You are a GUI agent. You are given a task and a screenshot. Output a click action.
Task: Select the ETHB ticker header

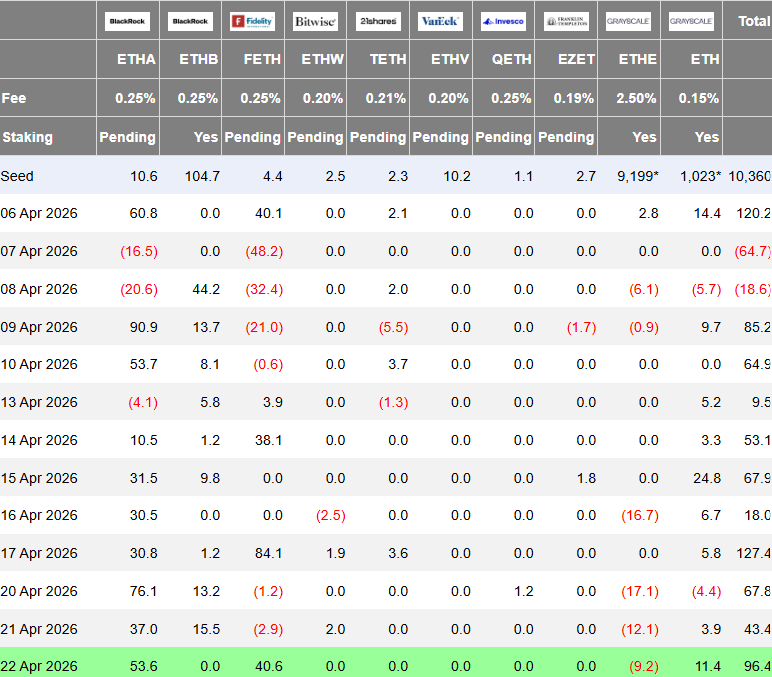[198, 59]
